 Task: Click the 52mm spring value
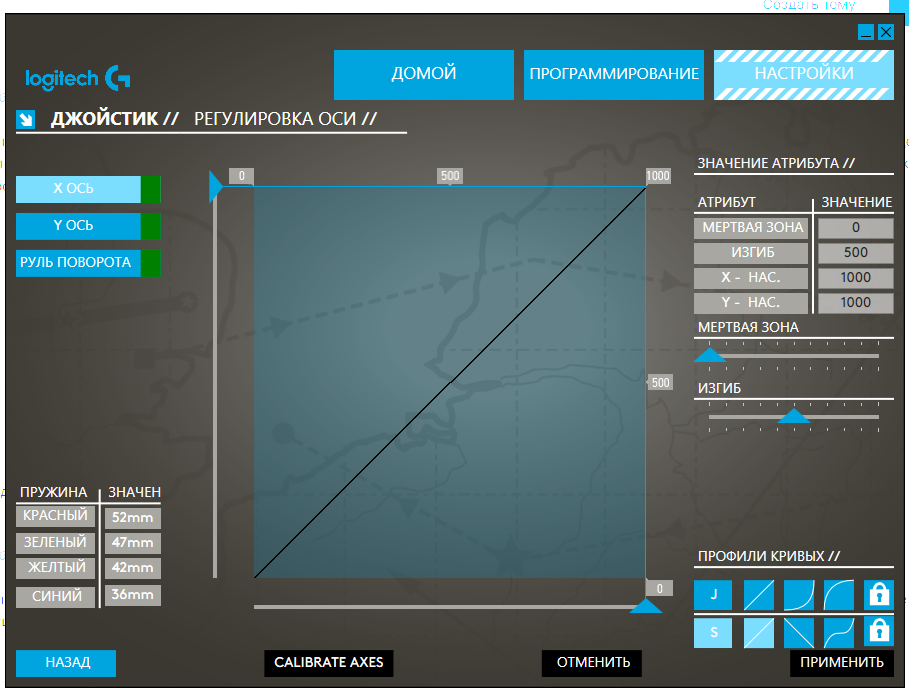[x=133, y=518]
